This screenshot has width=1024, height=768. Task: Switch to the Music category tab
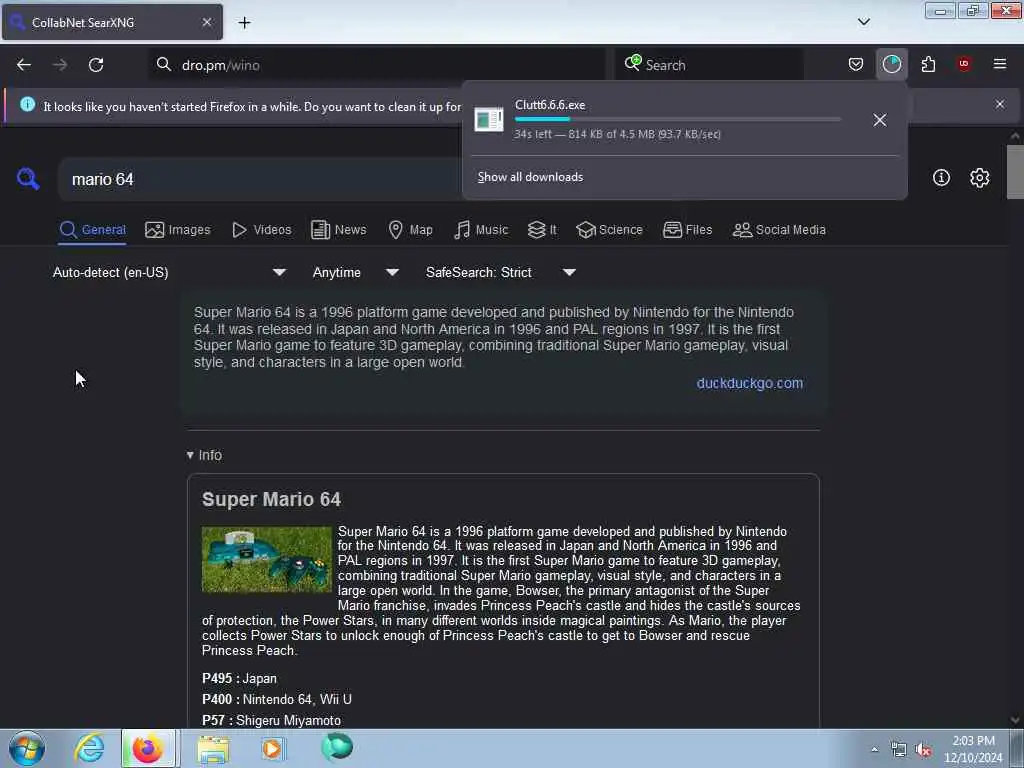click(481, 230)
